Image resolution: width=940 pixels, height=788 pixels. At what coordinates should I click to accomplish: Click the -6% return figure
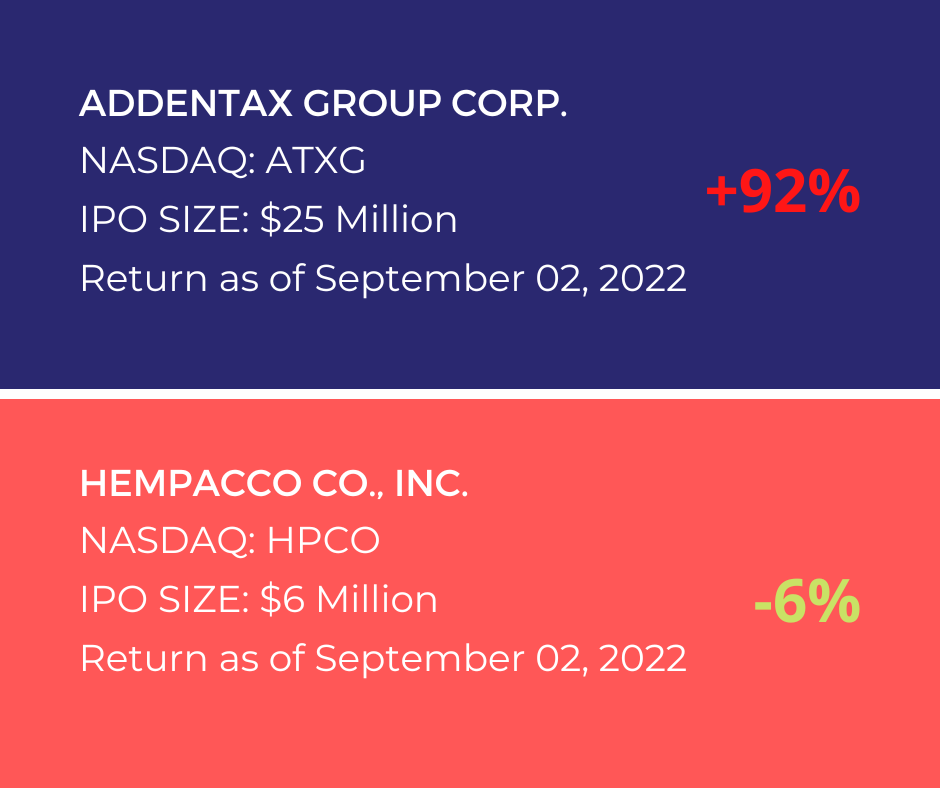[807, 602]
